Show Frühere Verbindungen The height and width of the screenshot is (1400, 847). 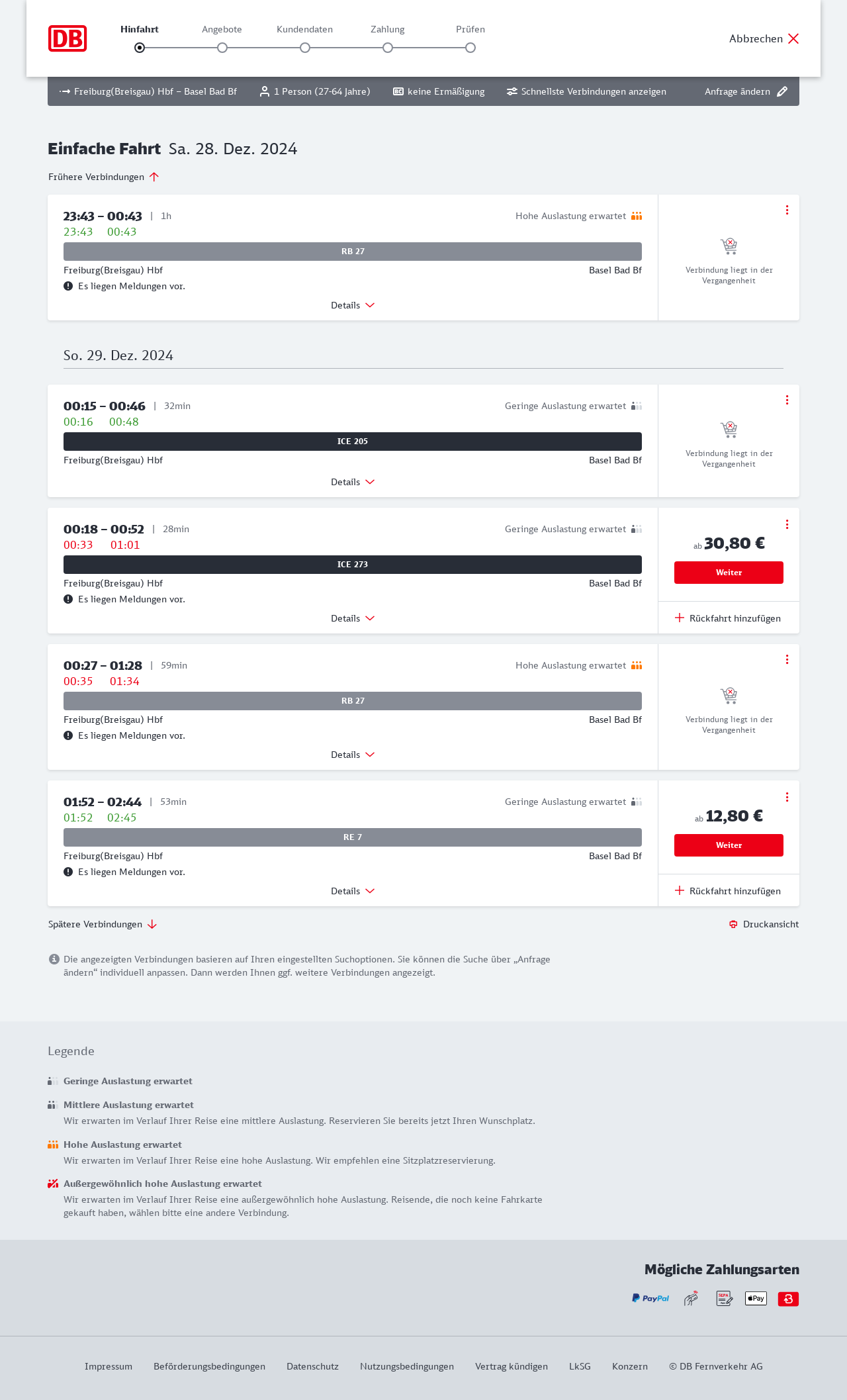tap(104, 177)
